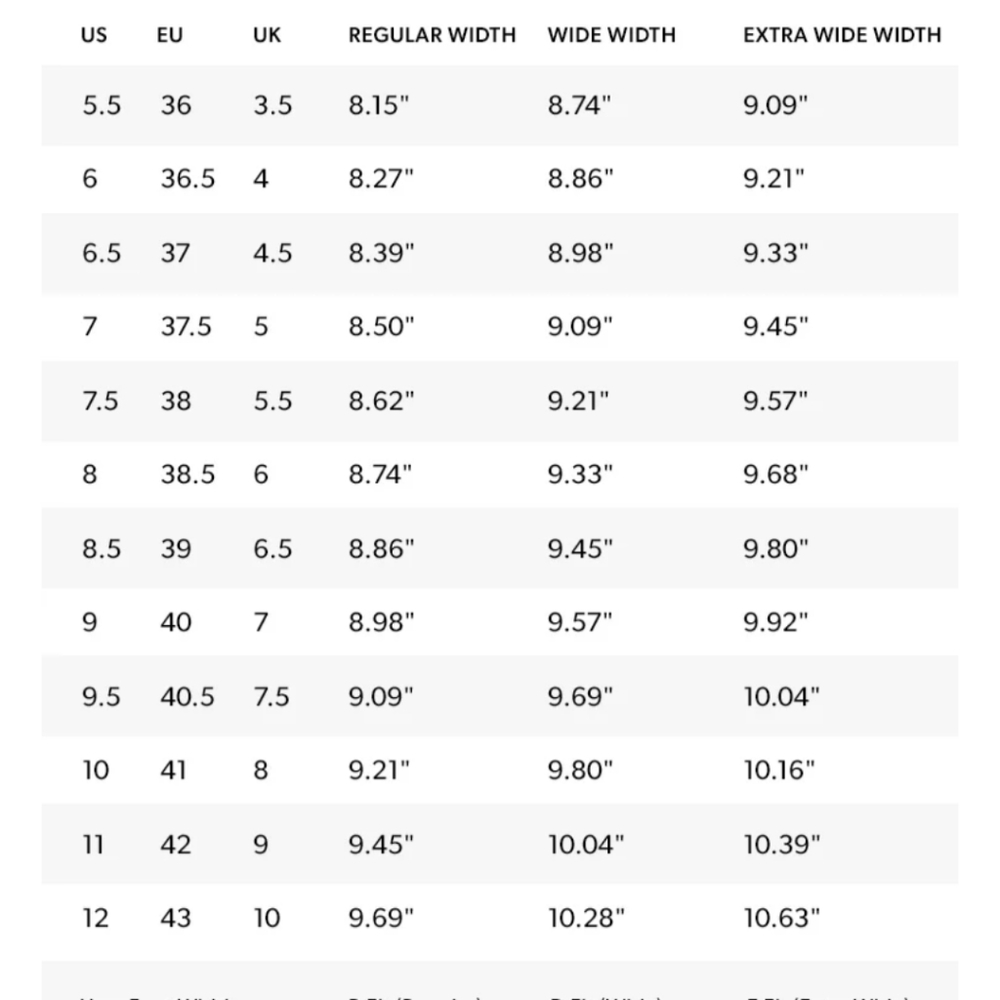Viewport: 1000px width, 1000px height.
Task: Click the 10.28" wide width value
Action: click(586, 918)
